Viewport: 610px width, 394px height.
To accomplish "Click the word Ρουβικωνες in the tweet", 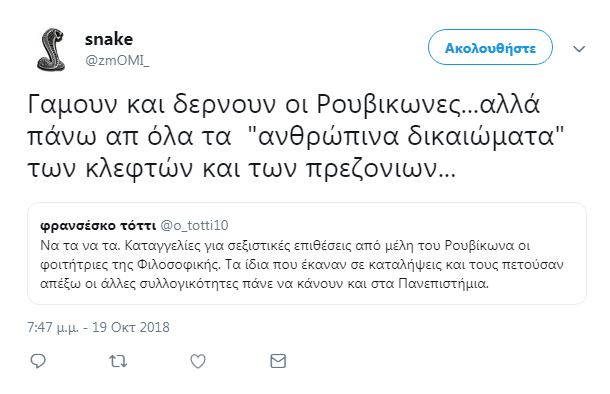I will pos(388,105).
